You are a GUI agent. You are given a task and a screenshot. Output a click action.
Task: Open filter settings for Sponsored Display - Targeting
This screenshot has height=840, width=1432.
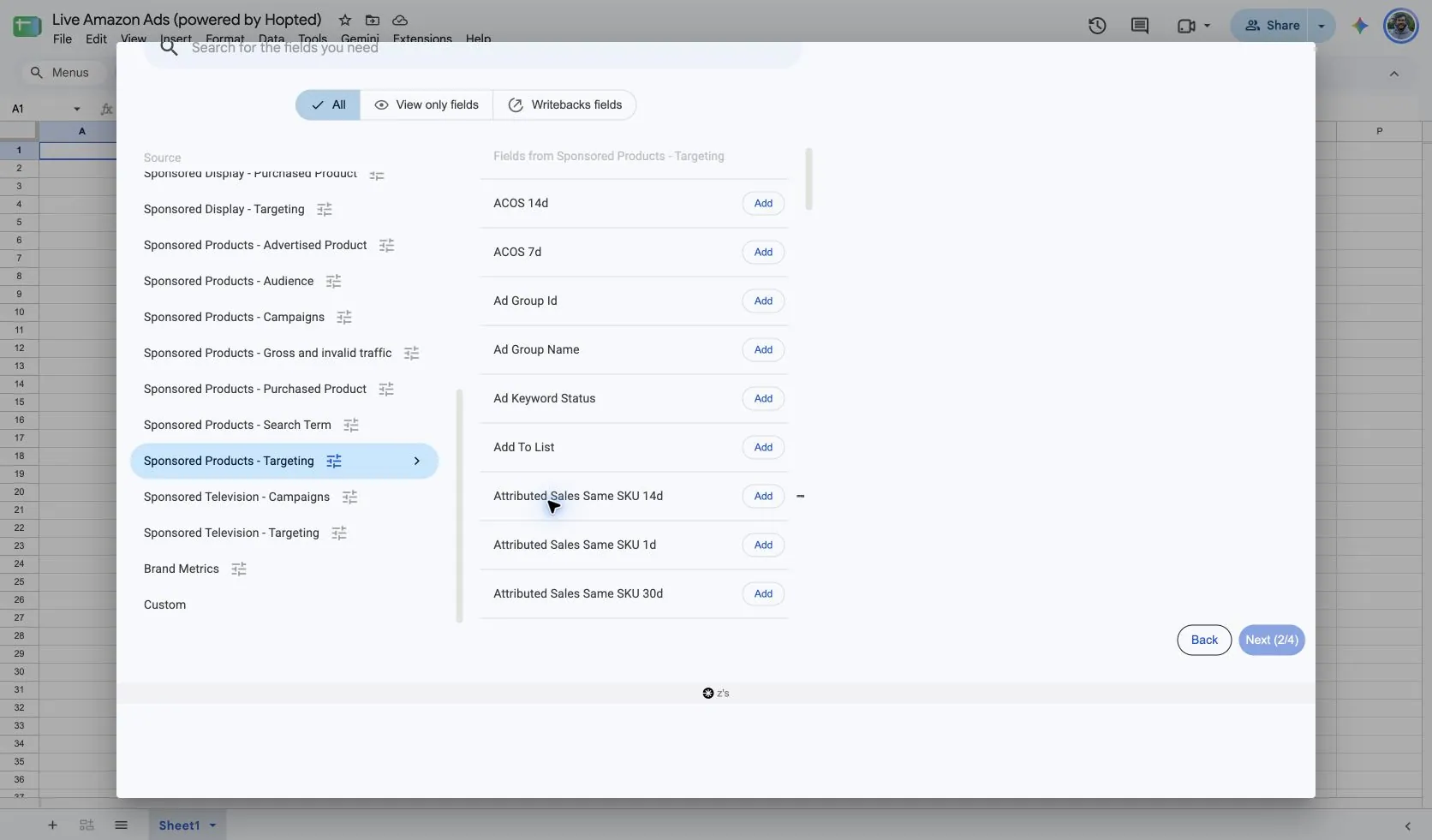pyautogui.click(x=325, y=209)
